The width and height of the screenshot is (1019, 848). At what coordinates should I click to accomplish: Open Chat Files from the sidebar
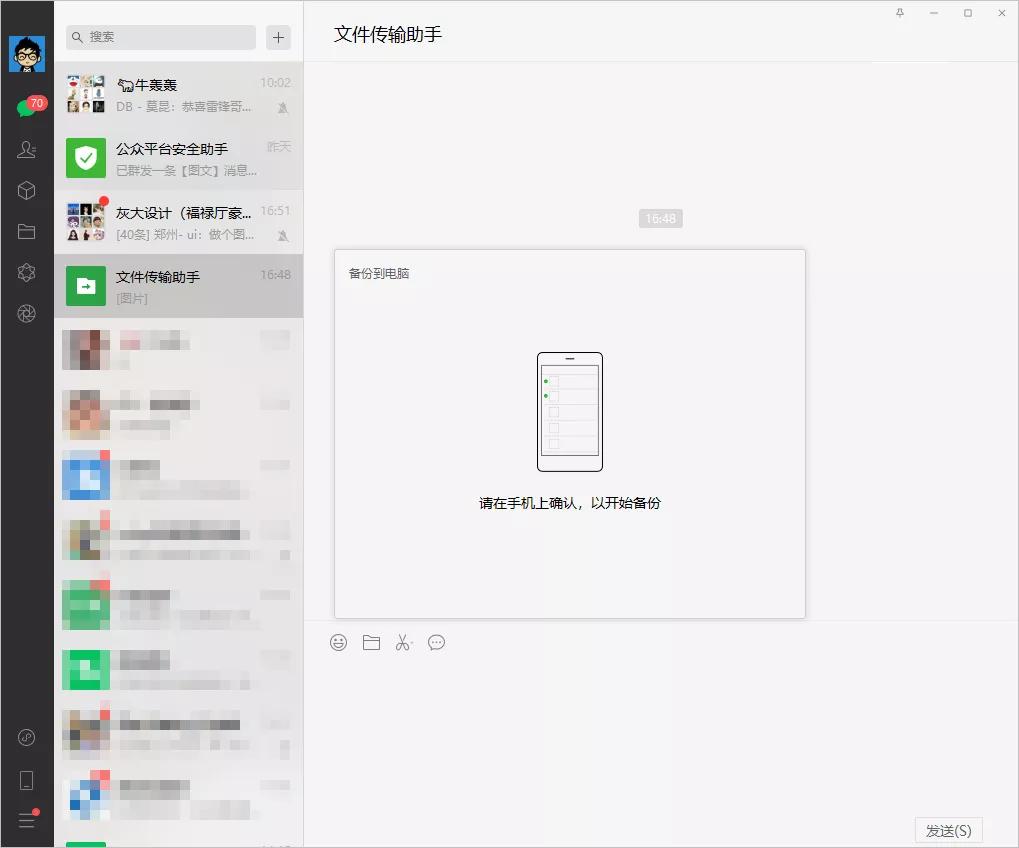[x=26, y=231]
